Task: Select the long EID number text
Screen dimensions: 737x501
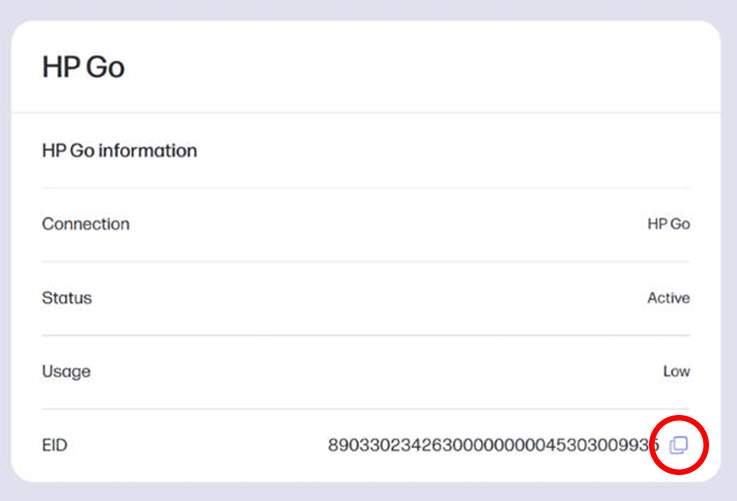Action: [492, 445]
